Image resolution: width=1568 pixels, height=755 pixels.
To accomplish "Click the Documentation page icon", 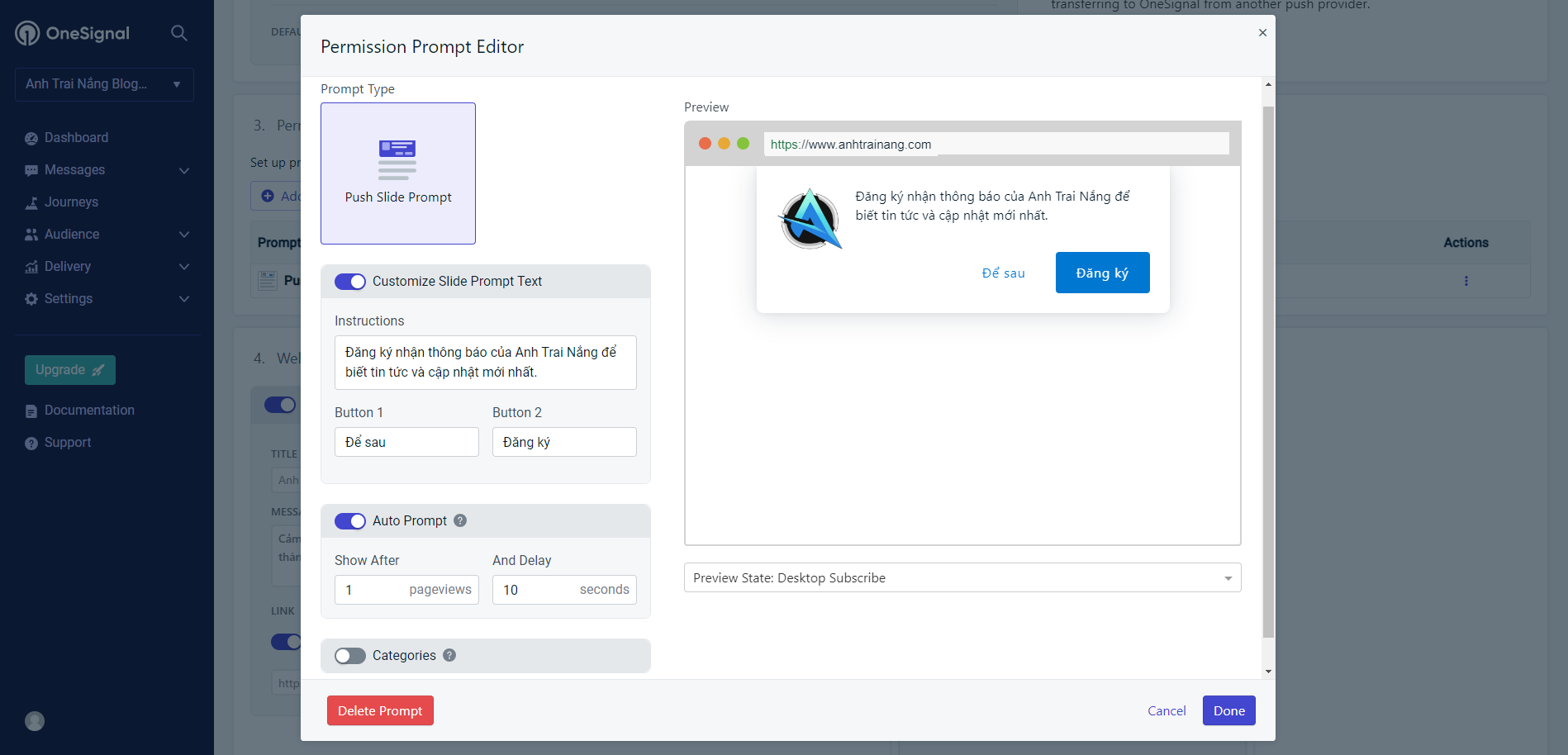I will (31, 411).
